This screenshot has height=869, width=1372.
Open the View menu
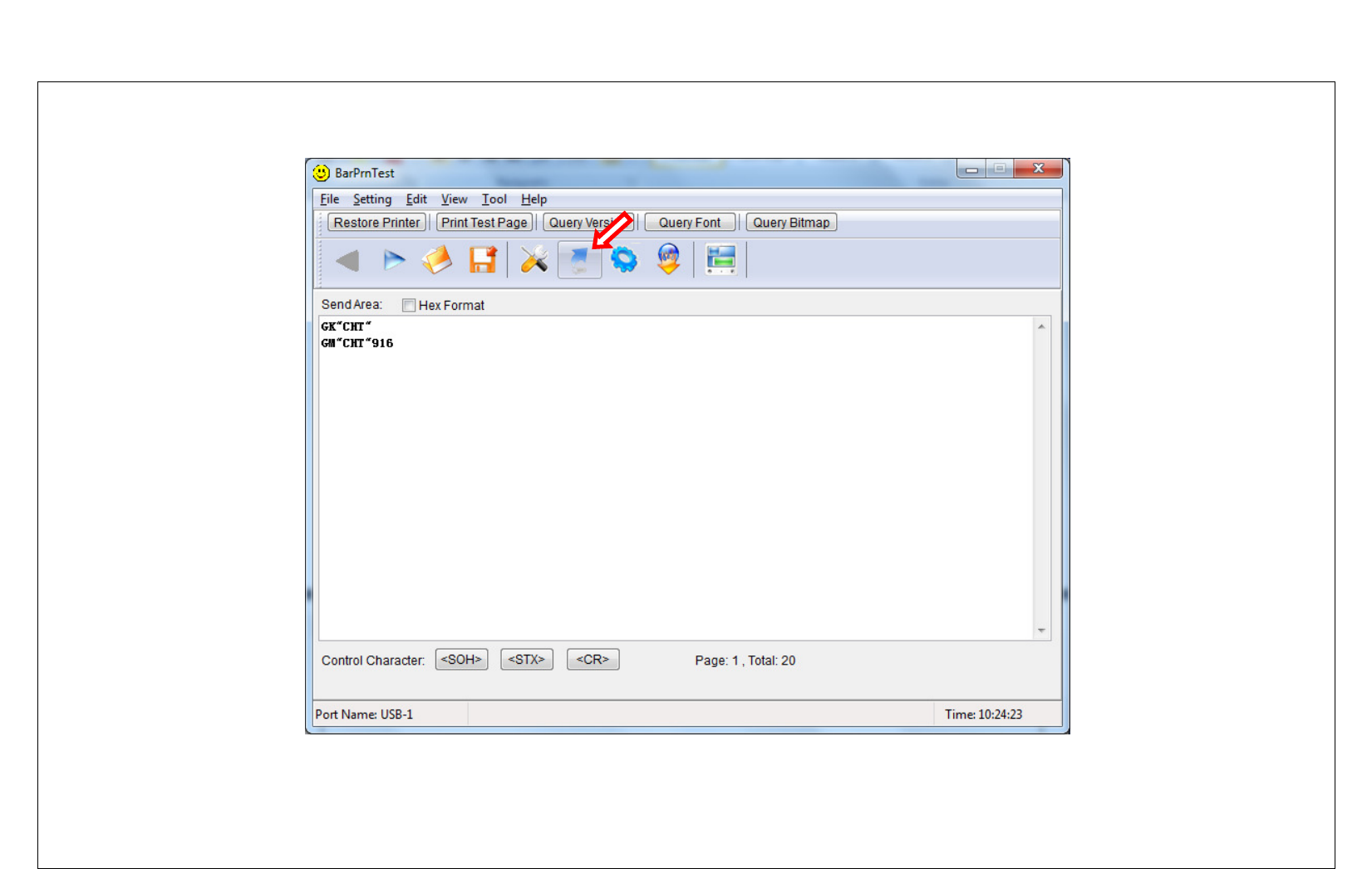click(454, 199)
